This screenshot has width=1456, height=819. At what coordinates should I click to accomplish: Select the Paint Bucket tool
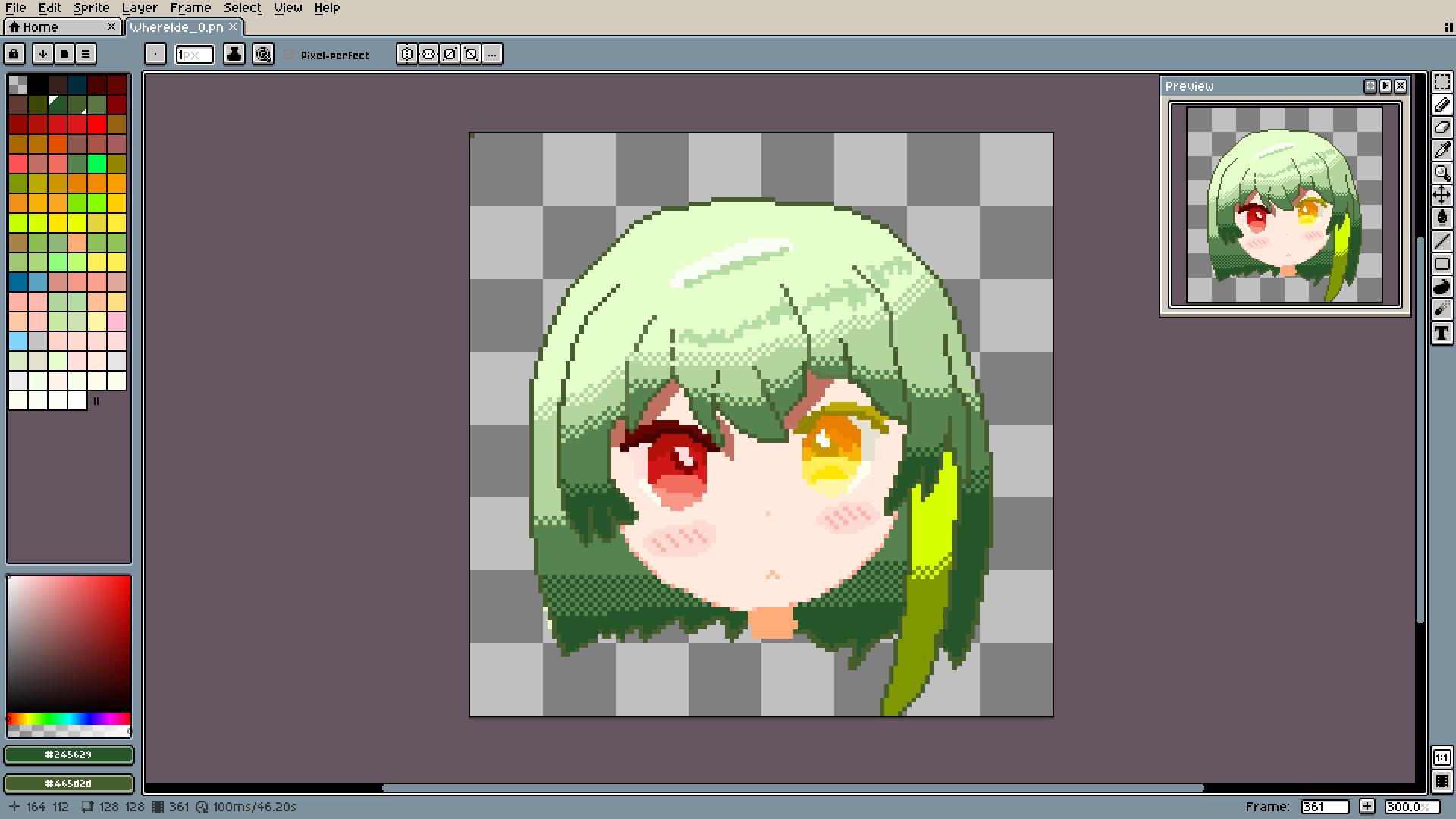(x=1442, y=218)
